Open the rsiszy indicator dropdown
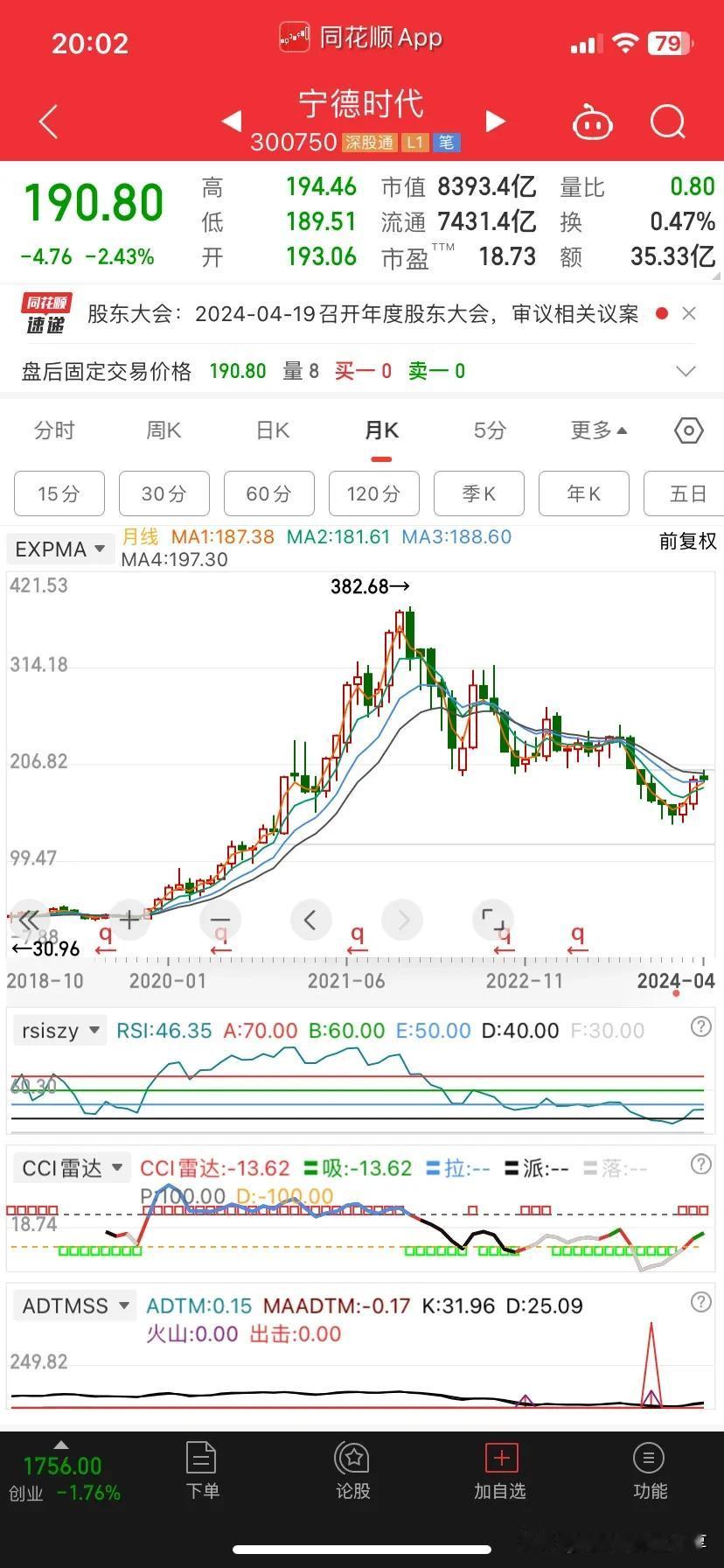This screenshot has width=724, height=1568. point(59,1031)
